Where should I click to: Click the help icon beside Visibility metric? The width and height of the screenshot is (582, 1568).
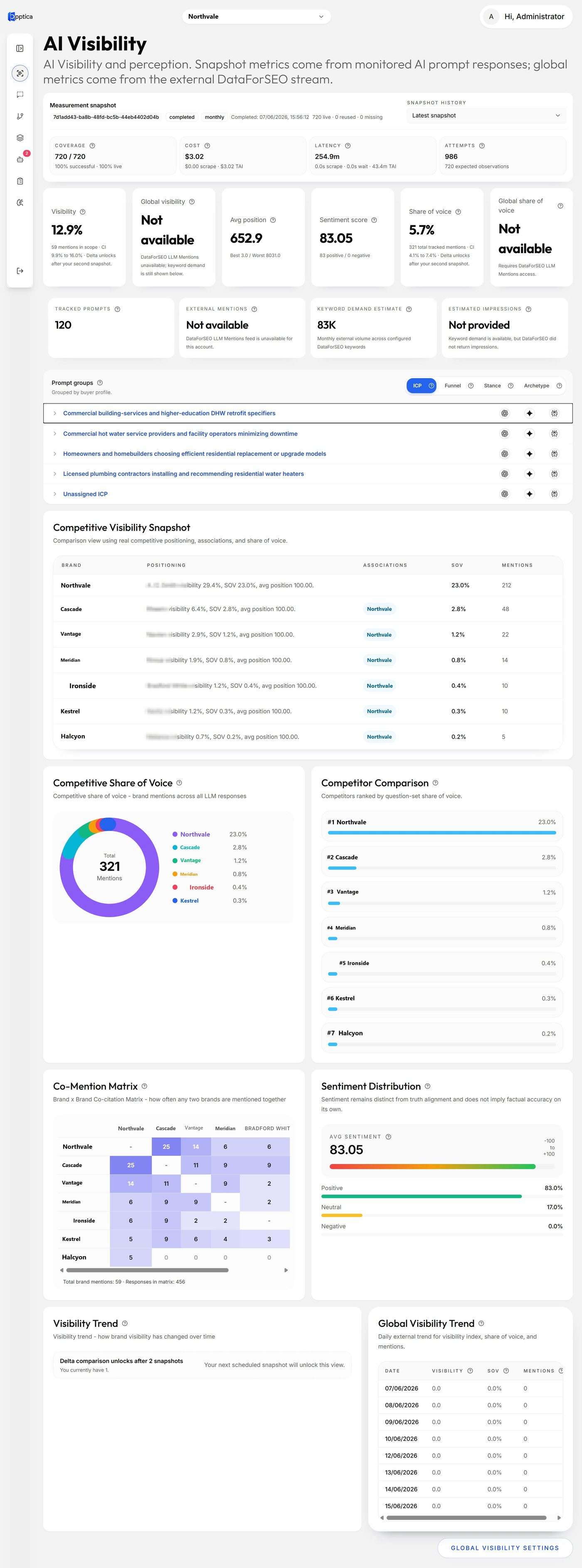pyautogui.click(x=83, y=212)
